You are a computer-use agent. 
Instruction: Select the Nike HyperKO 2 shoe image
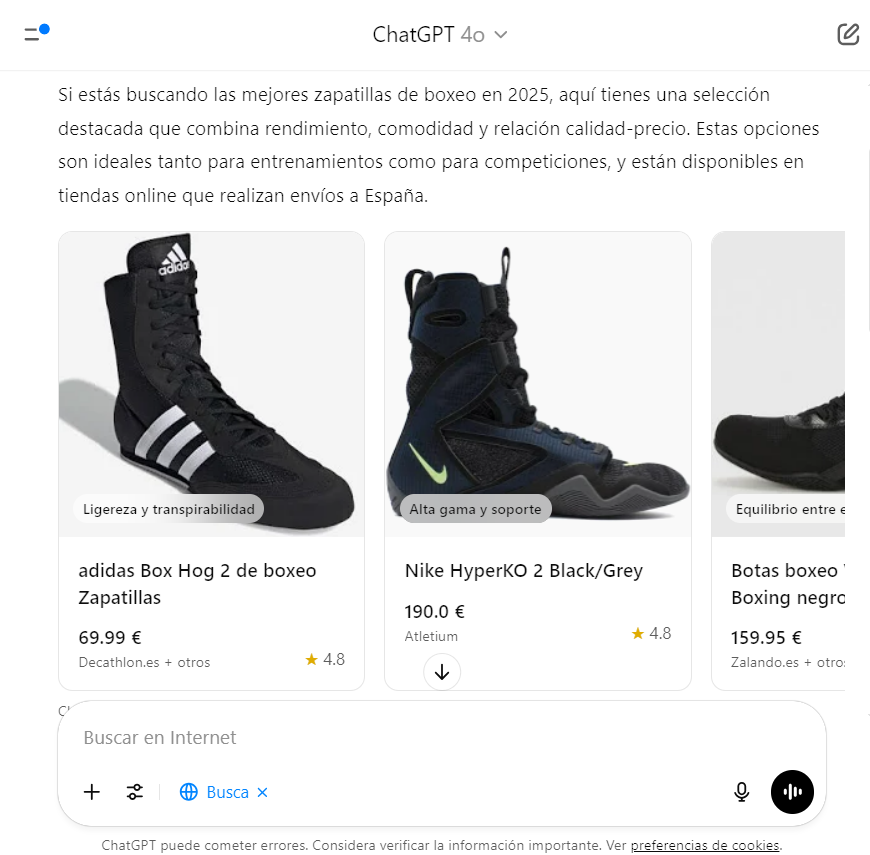pyautogui.click(x=538, y=384)
